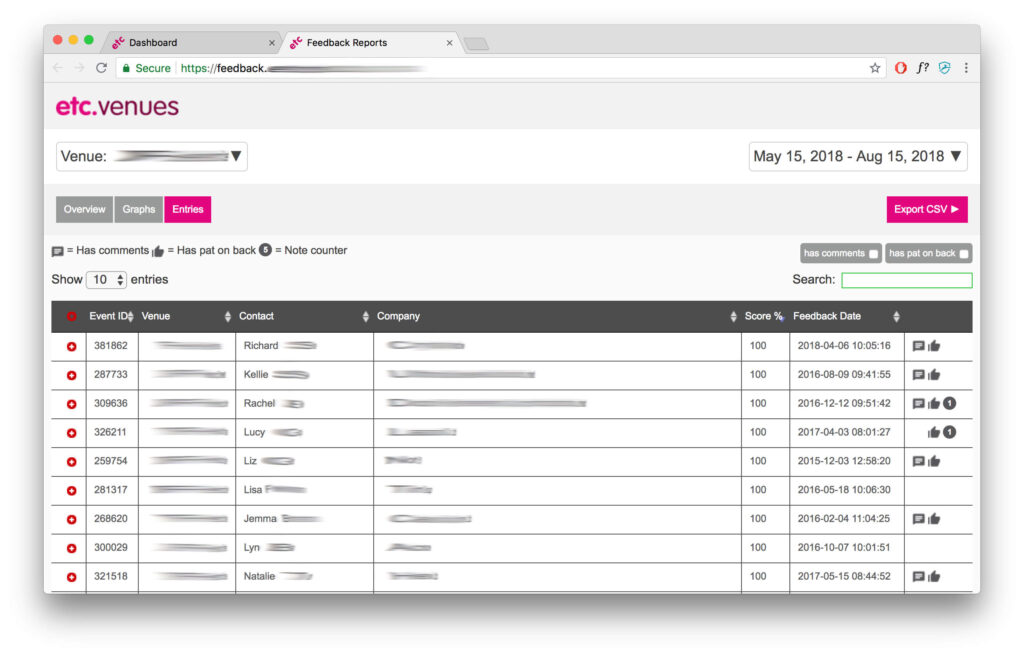1024x656 pixels.
Task: Switch to the Graphs tab
Action: pos(139,210)
